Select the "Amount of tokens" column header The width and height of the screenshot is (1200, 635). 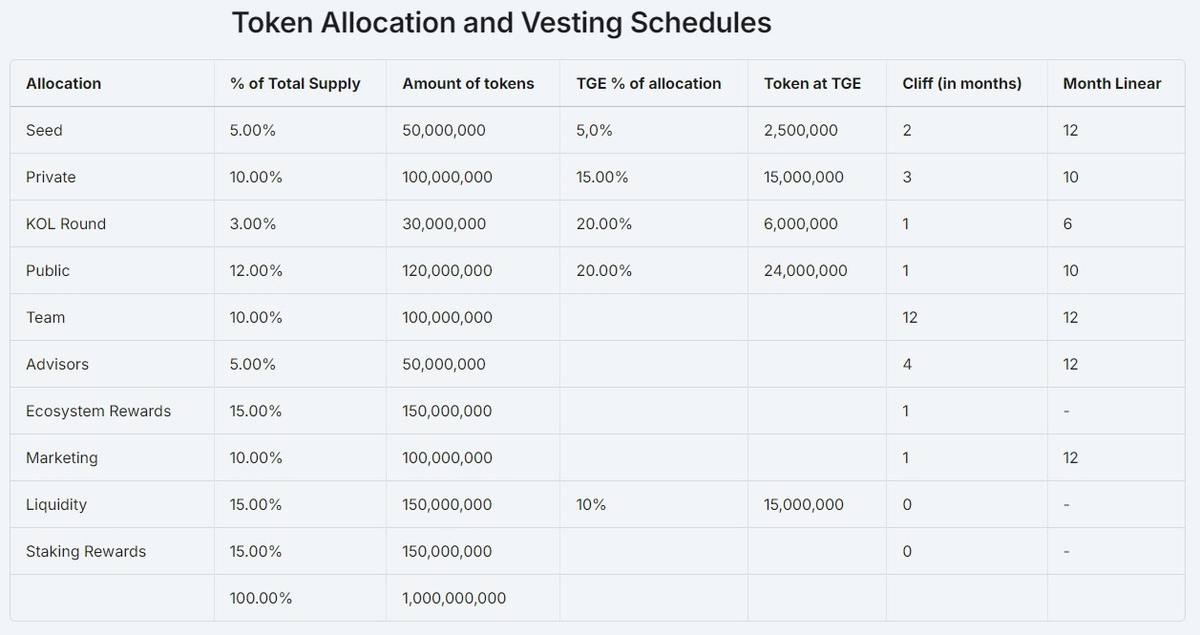pyautogui.click(x=468, y=84)
